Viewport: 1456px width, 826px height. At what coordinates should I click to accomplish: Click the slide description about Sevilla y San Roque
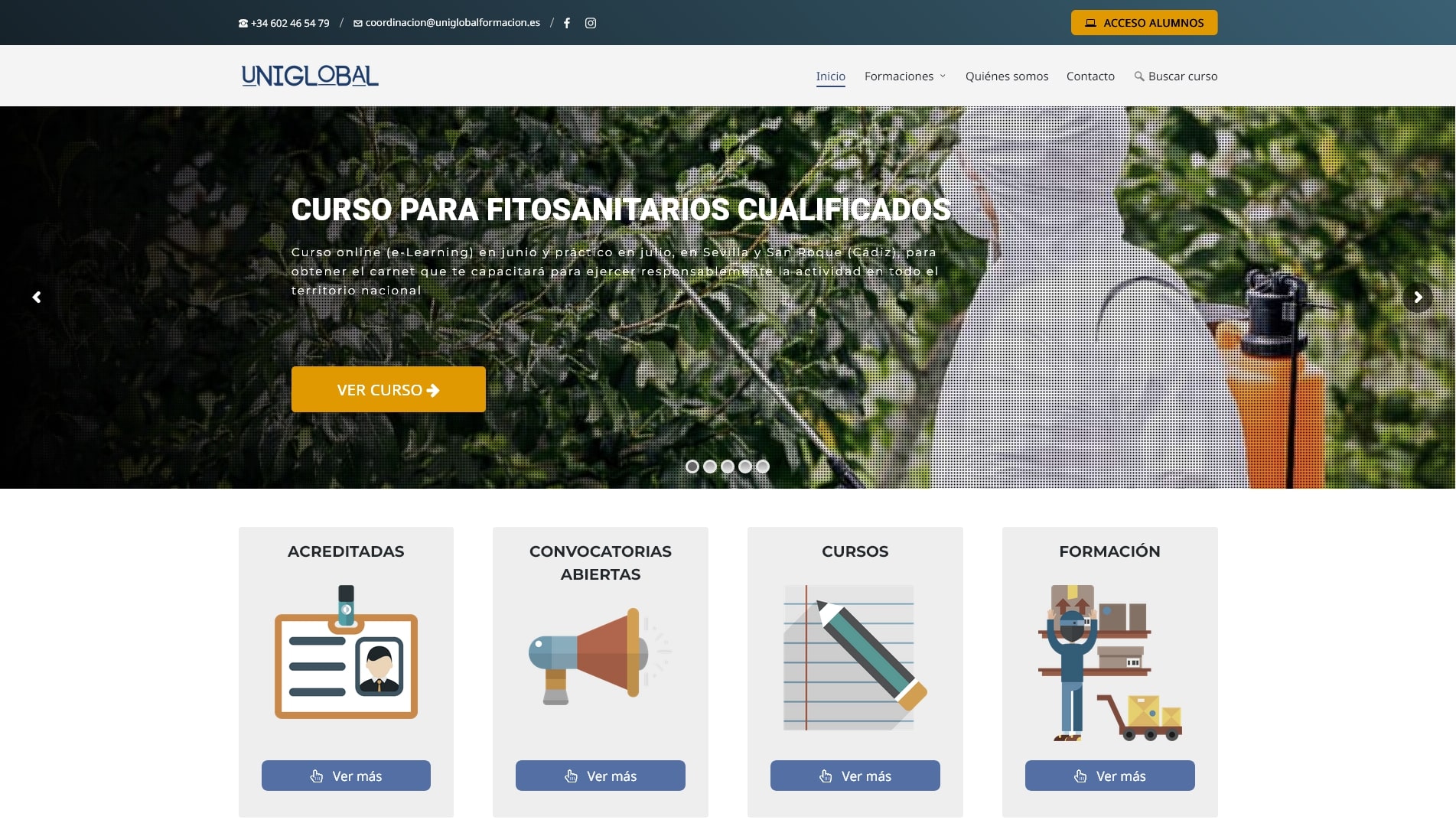[614, 271]
